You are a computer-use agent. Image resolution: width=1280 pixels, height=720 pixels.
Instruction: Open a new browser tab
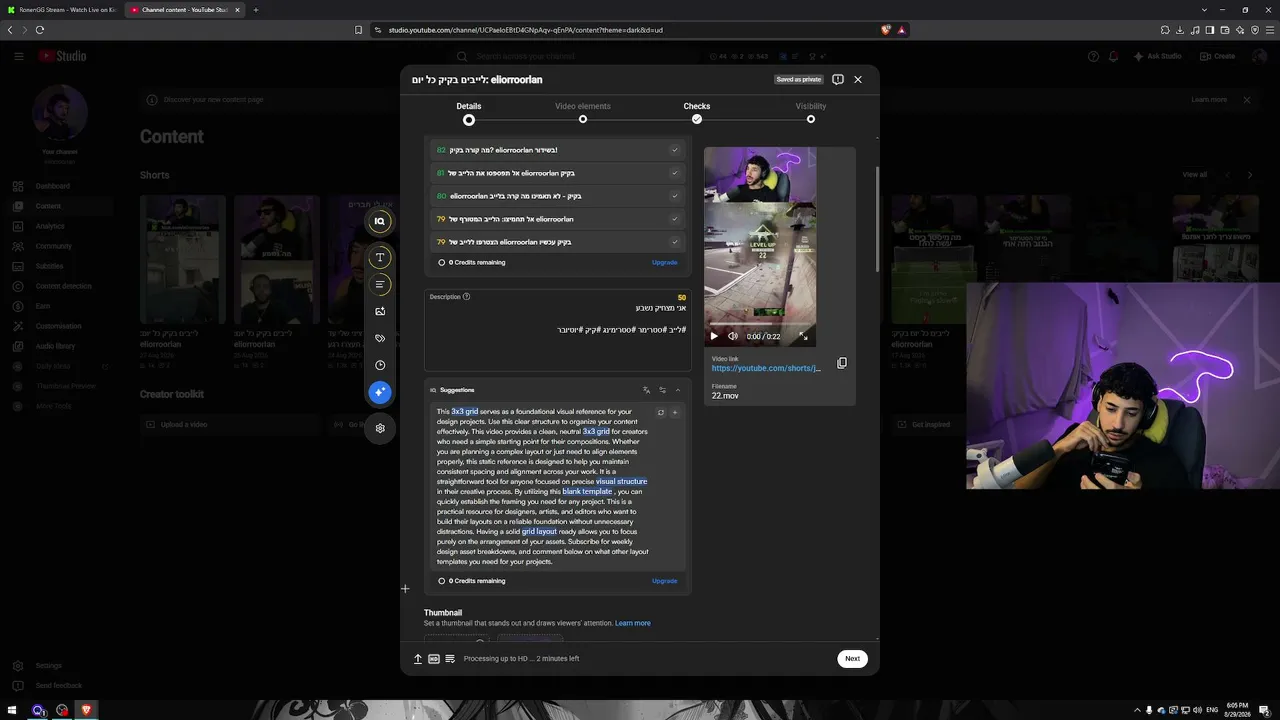tap(256, 10)
